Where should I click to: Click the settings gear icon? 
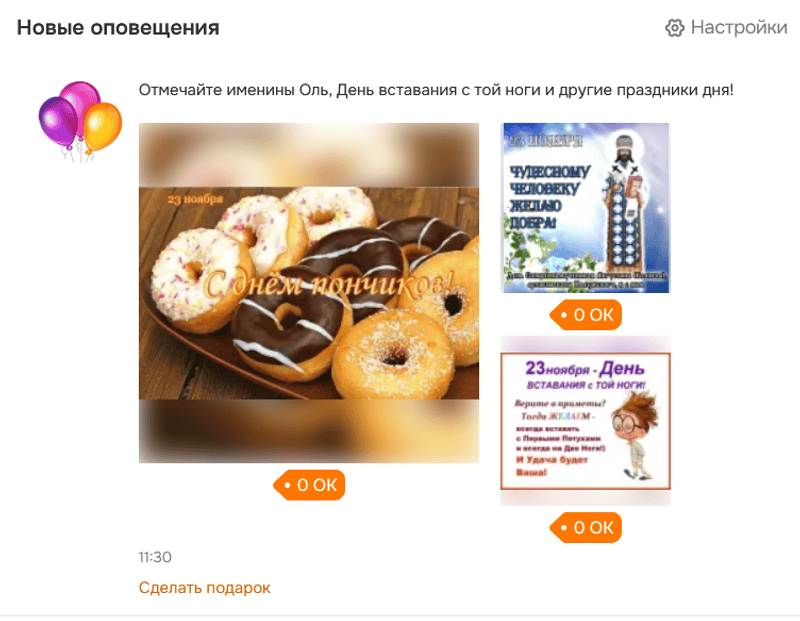(x=674, y=28)
